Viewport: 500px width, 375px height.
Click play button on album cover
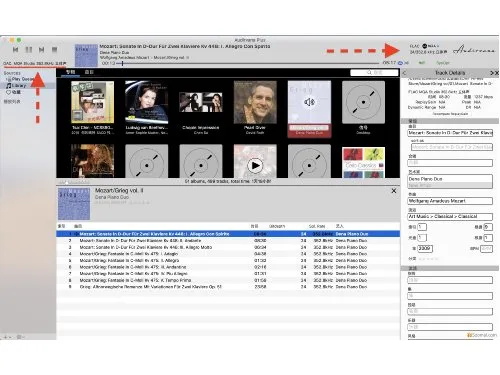[x=255, y=165]
